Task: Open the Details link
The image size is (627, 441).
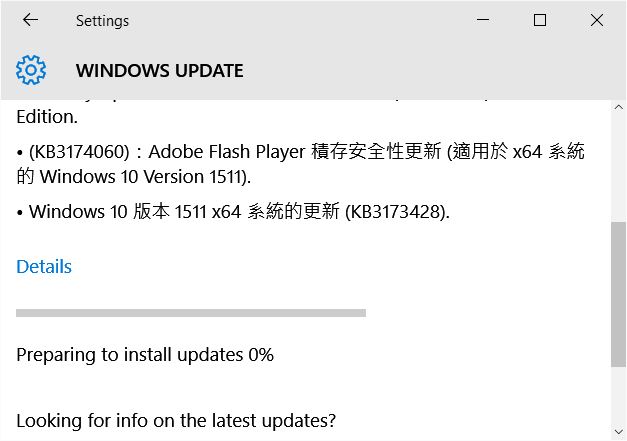Action: click(x=44, y=267)
